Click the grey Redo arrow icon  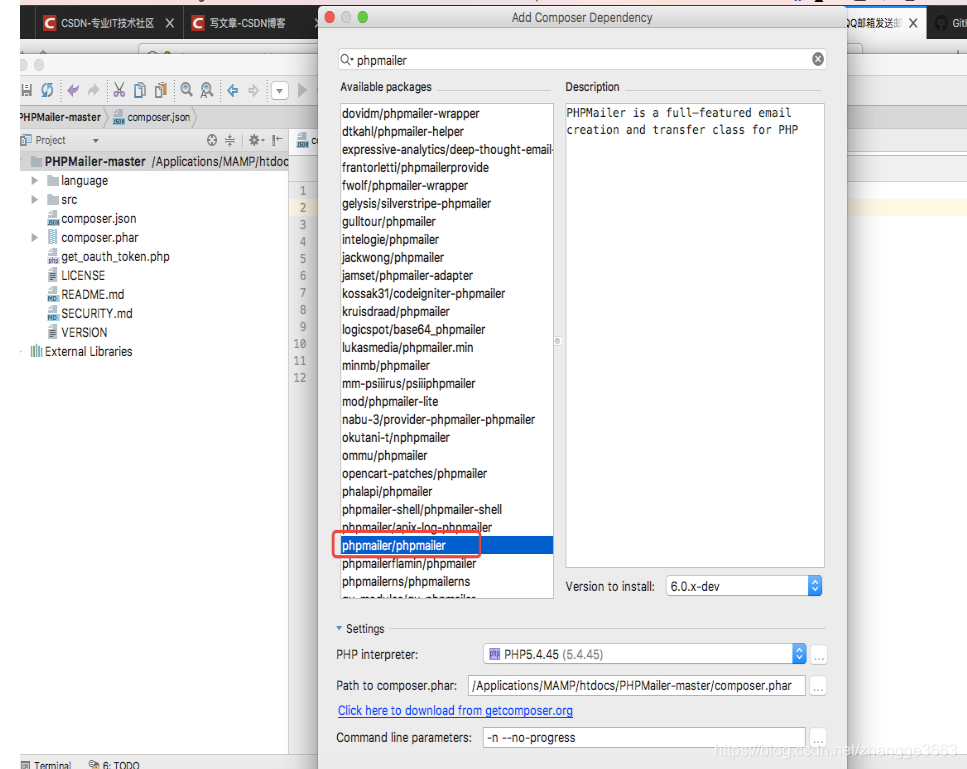pyautogui.click(x=93, y=91)
